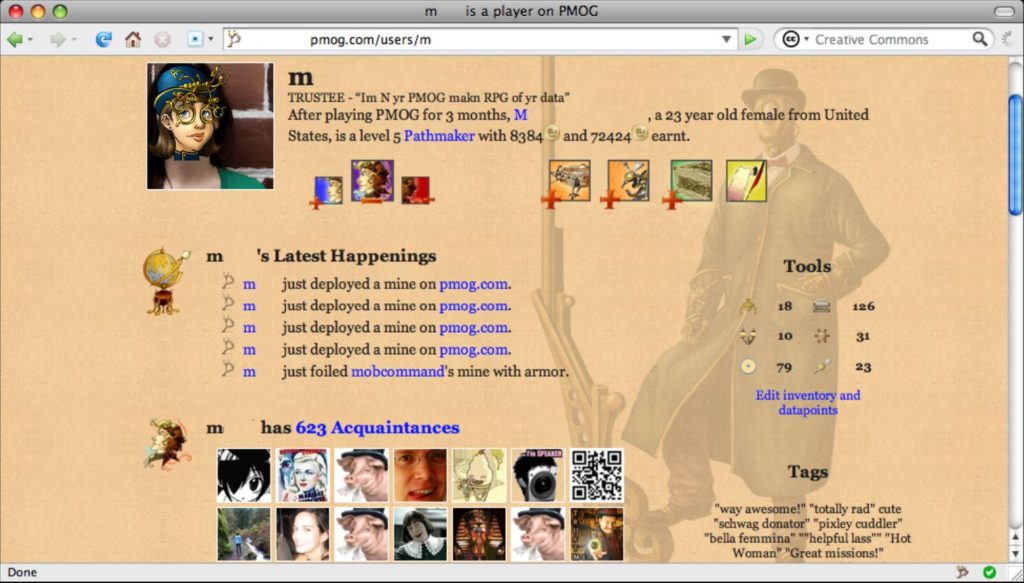The width and height of the screenshot is (1024, 583).
Task: Click the QR code acquaintance thumbnail
Action: pyautogui.click(x=597, y=475)
